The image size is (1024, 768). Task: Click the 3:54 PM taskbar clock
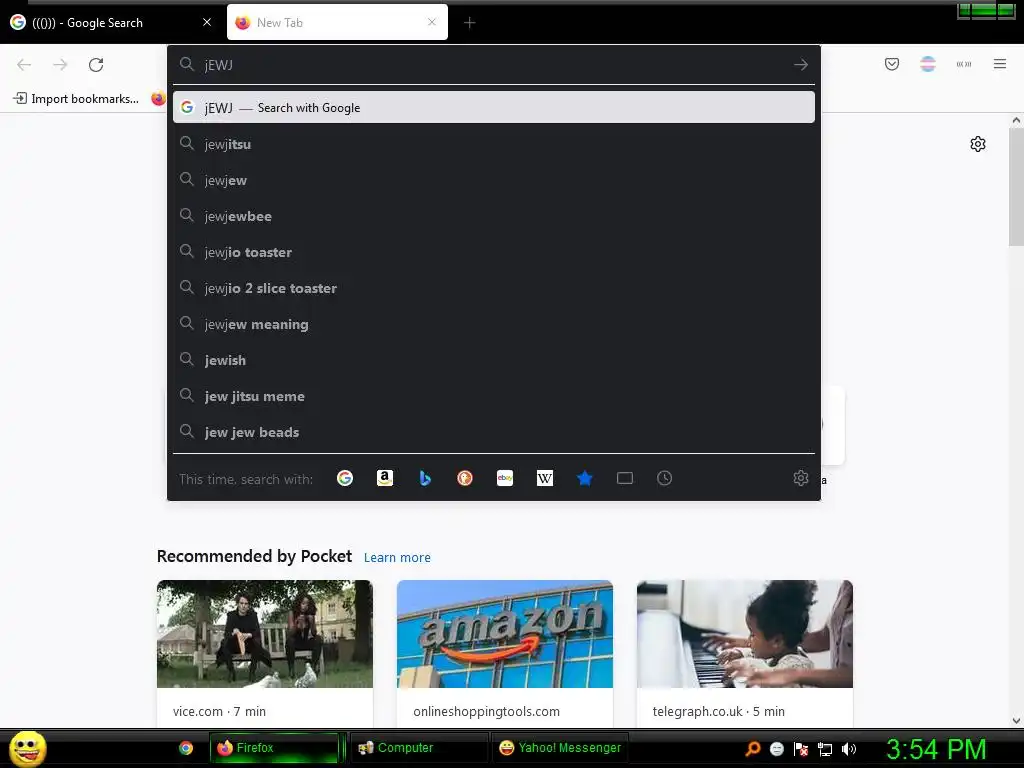tap(936, 749)
